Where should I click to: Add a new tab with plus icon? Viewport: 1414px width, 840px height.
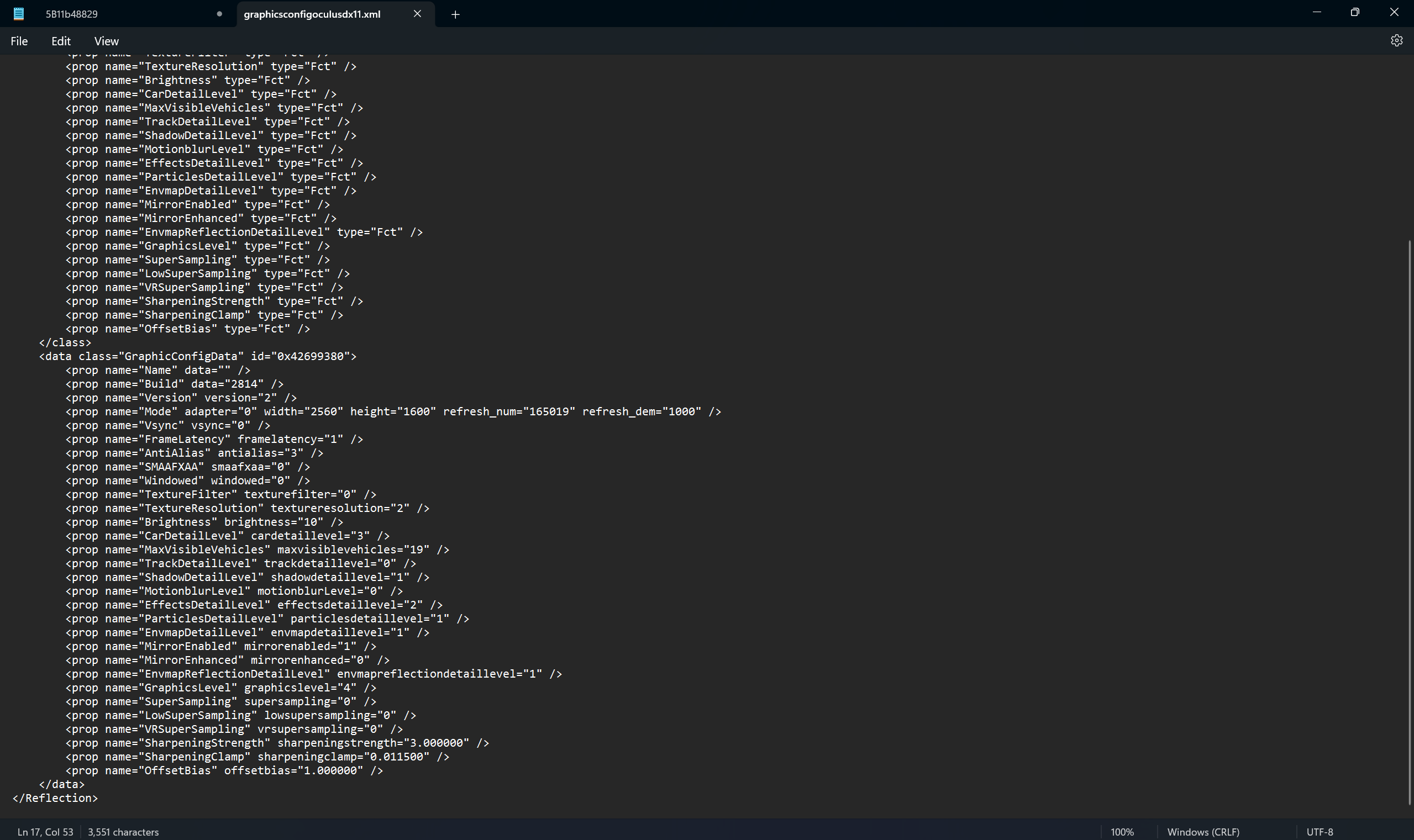(x=455, y=15)
